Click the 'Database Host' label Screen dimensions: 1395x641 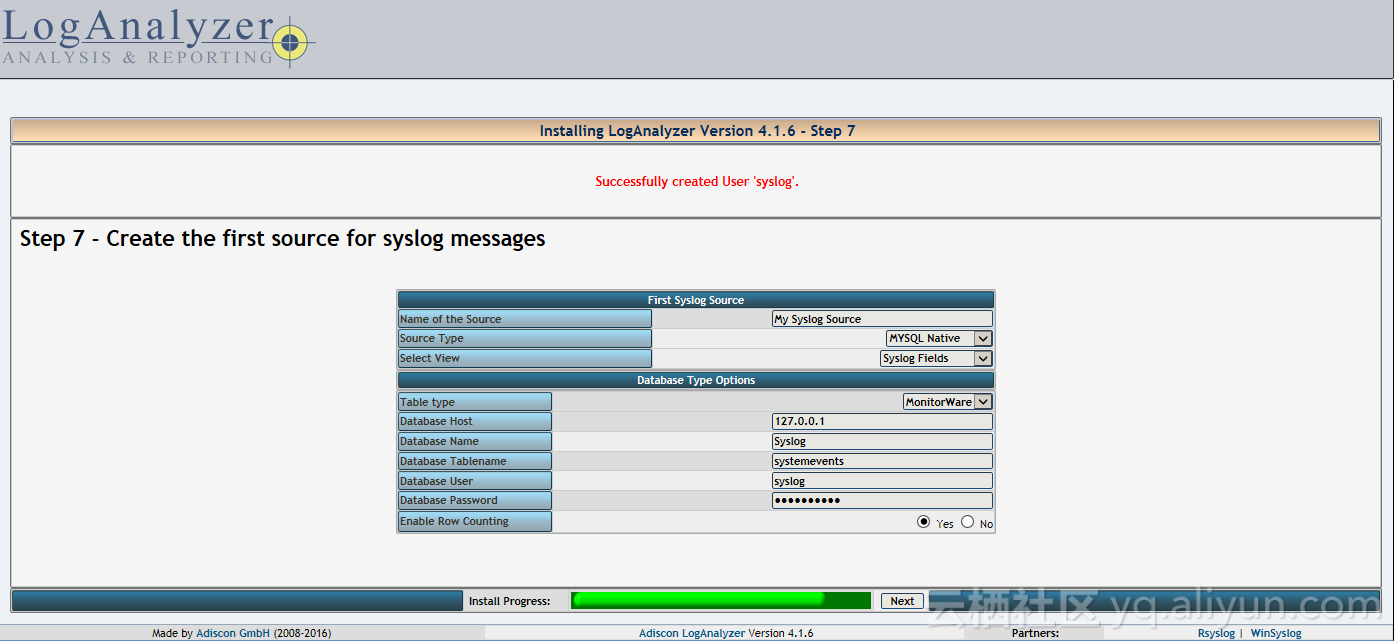coord(475,421)
